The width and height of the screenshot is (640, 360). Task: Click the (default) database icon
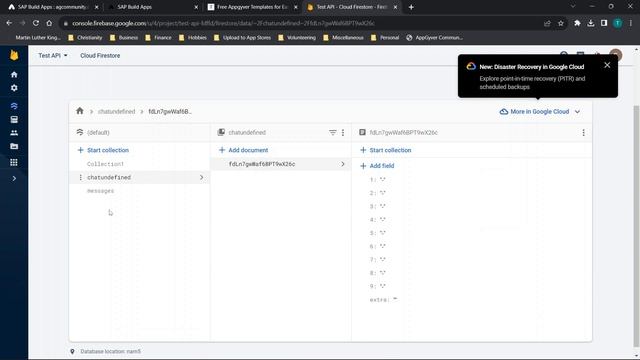pos(80,132)
